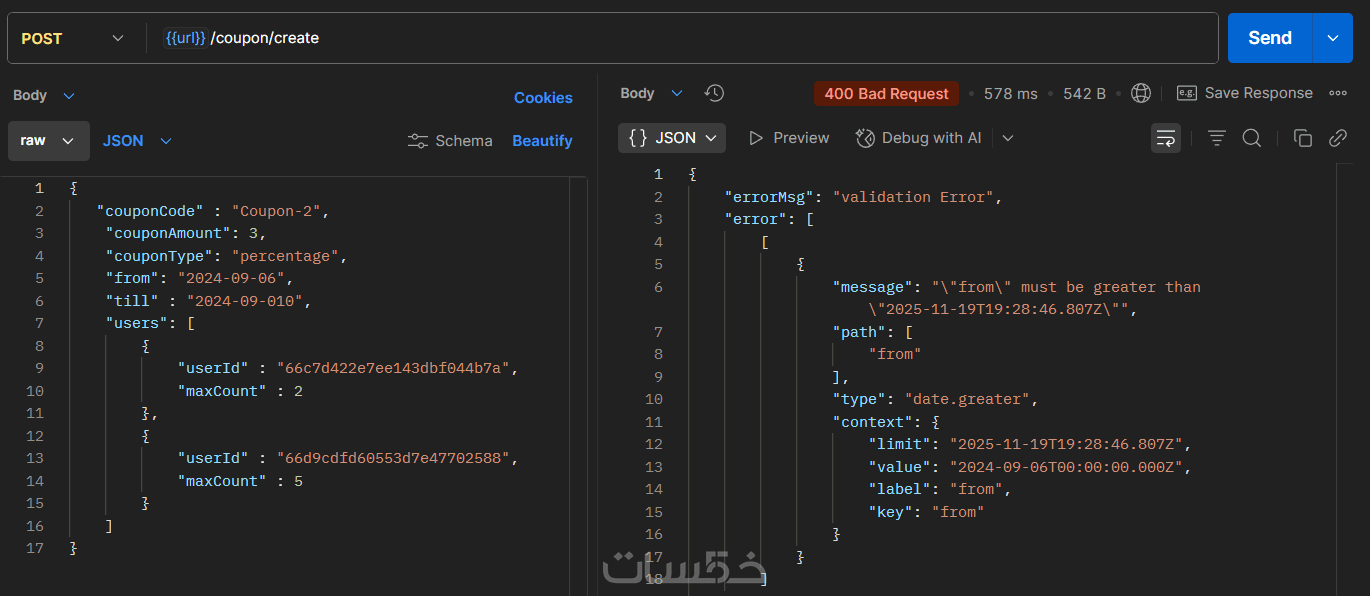Image resolution: width=1370 pixels, height=596 pixels.
Task: Click the filter response icon
Action: click(x=1217, y=138)
